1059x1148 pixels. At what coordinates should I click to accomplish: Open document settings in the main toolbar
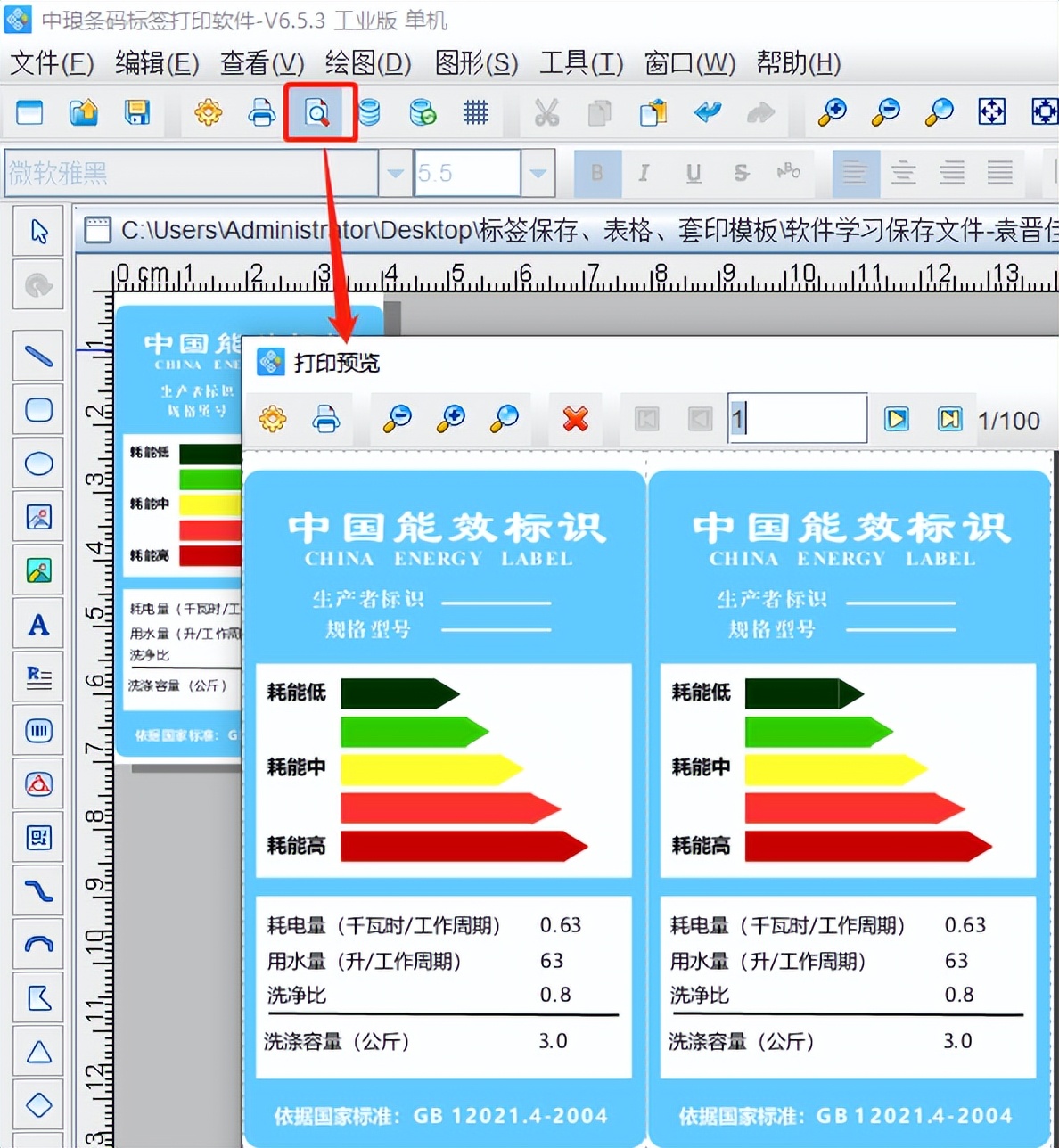[209, 112]
